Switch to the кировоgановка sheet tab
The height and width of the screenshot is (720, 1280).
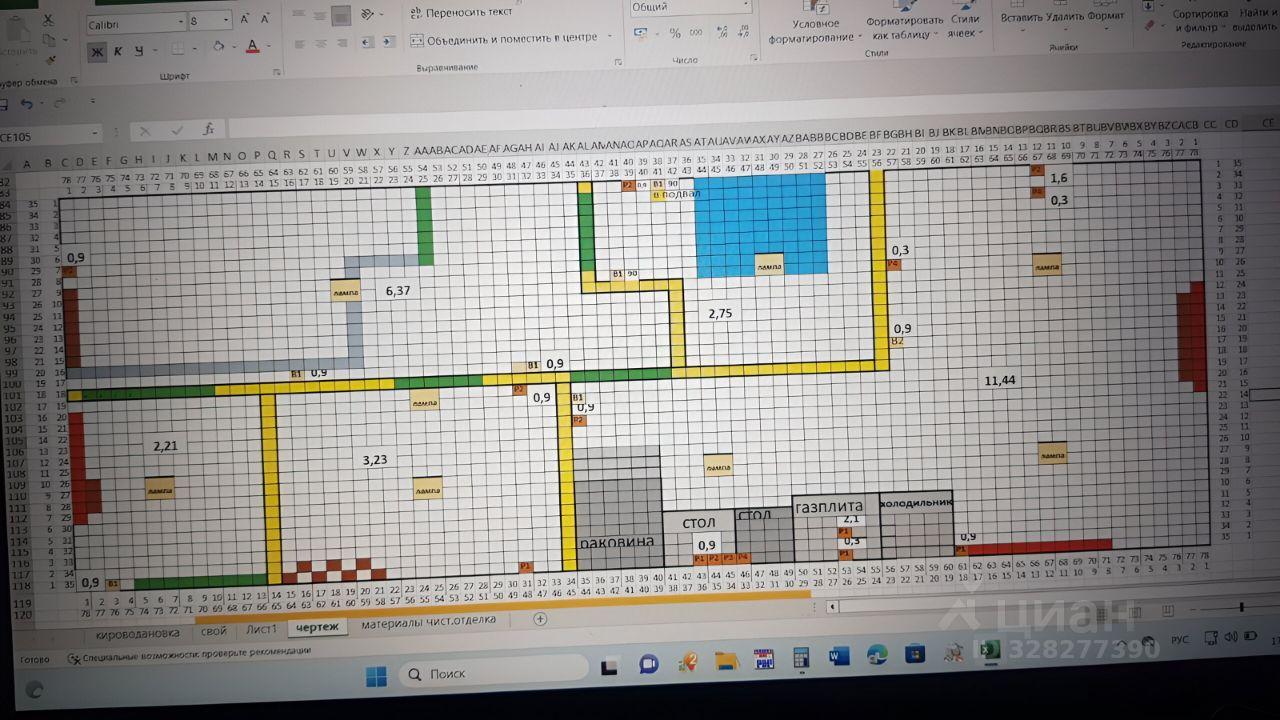pyautogui.click(x=138, y=632)
